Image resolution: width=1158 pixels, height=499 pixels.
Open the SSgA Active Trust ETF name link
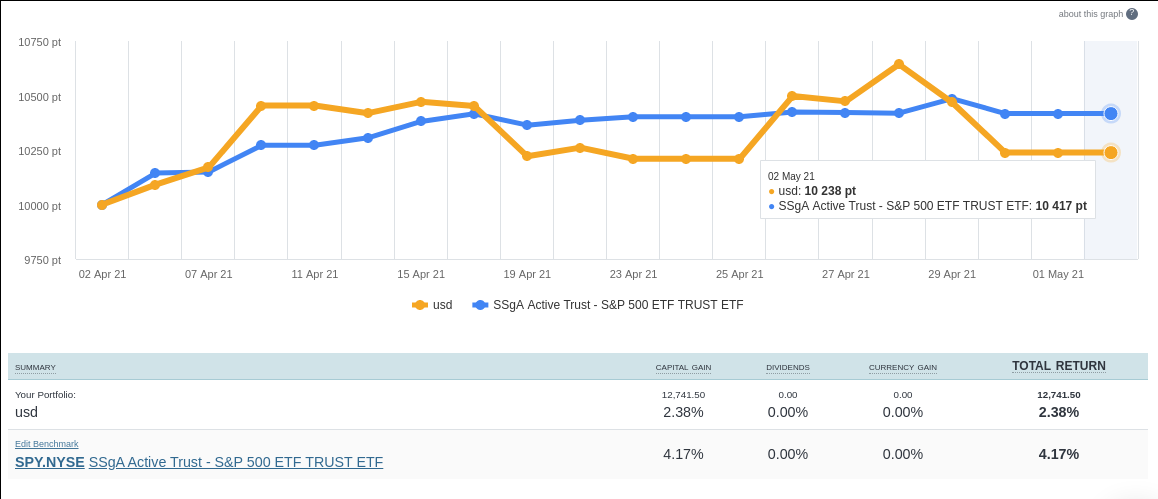(236, 462)
